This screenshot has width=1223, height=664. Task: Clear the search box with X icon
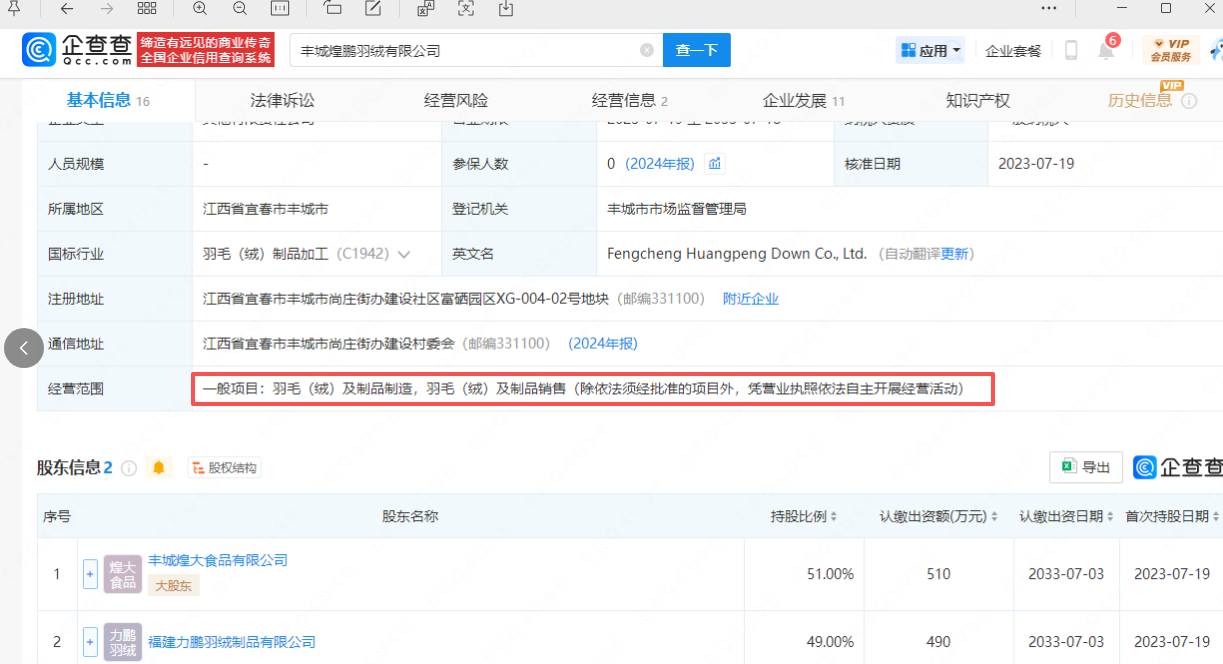pyautogui.click(x=647, y=50)
